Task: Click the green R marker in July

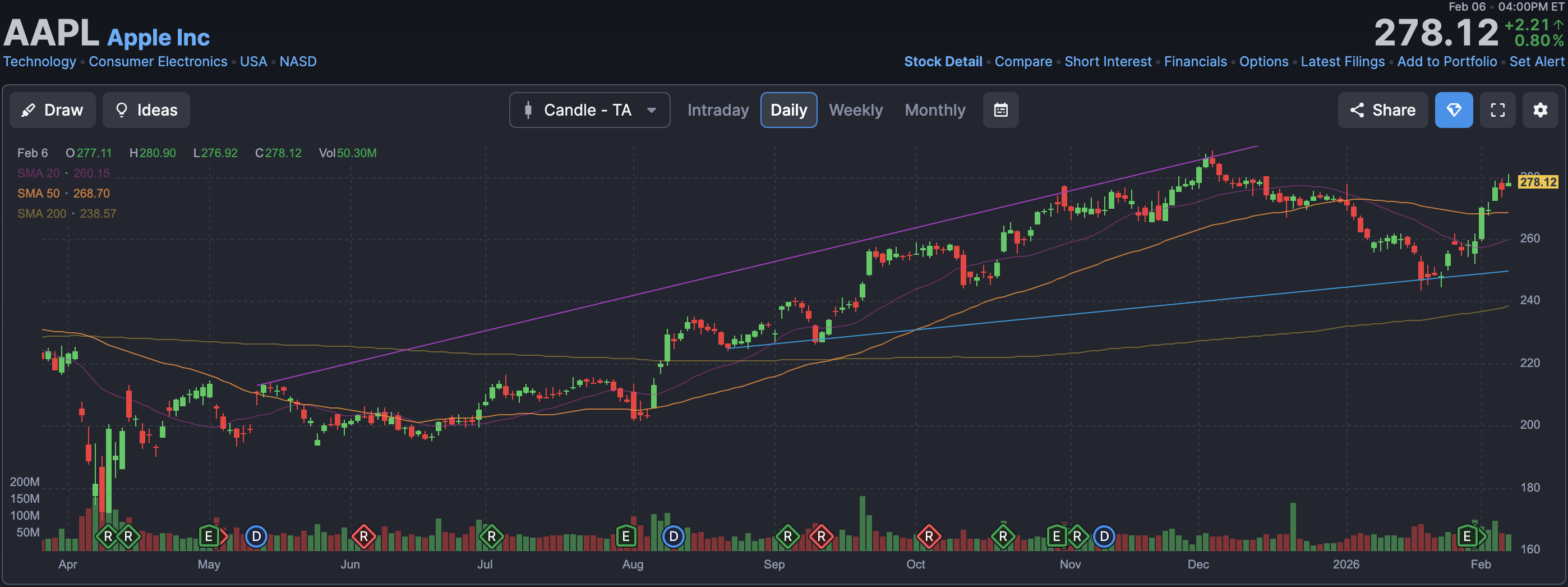Action: tap(491, 536)
